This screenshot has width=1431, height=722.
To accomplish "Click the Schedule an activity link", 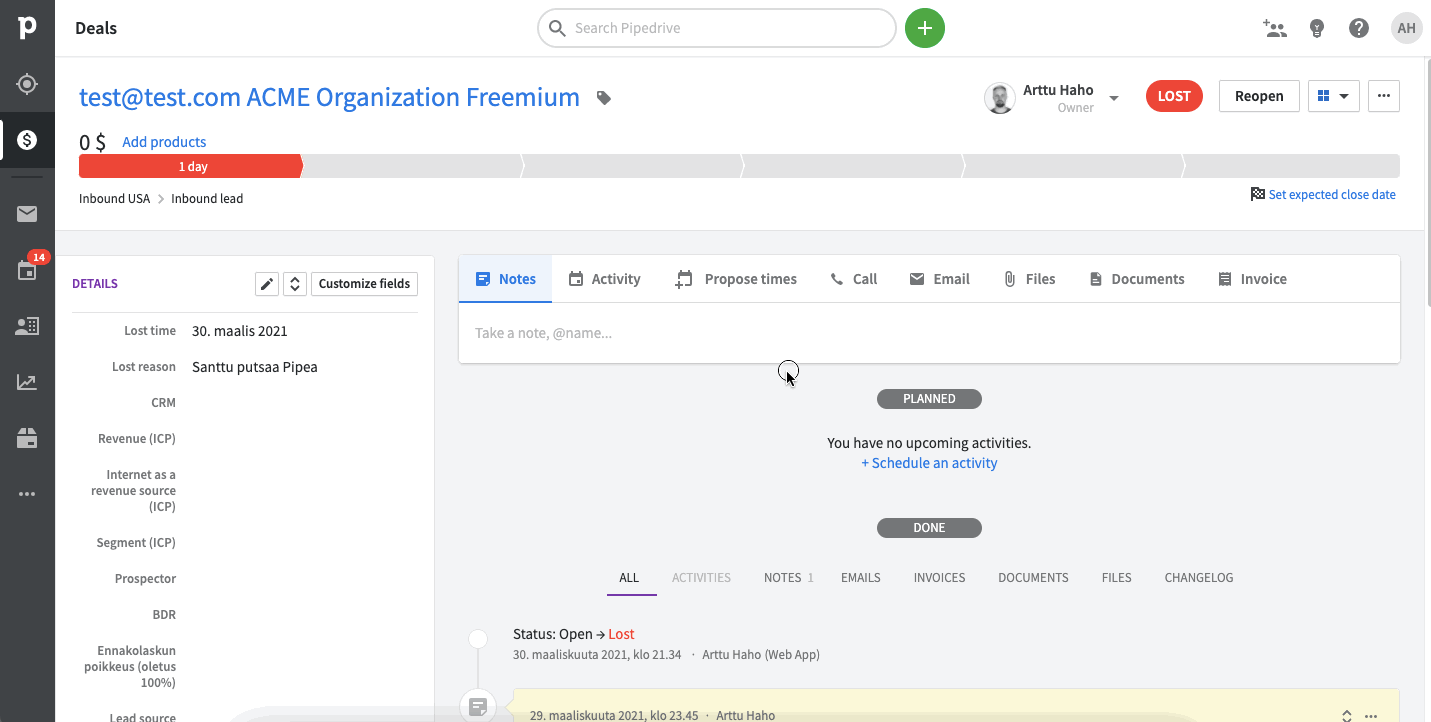I will [929, 463].
